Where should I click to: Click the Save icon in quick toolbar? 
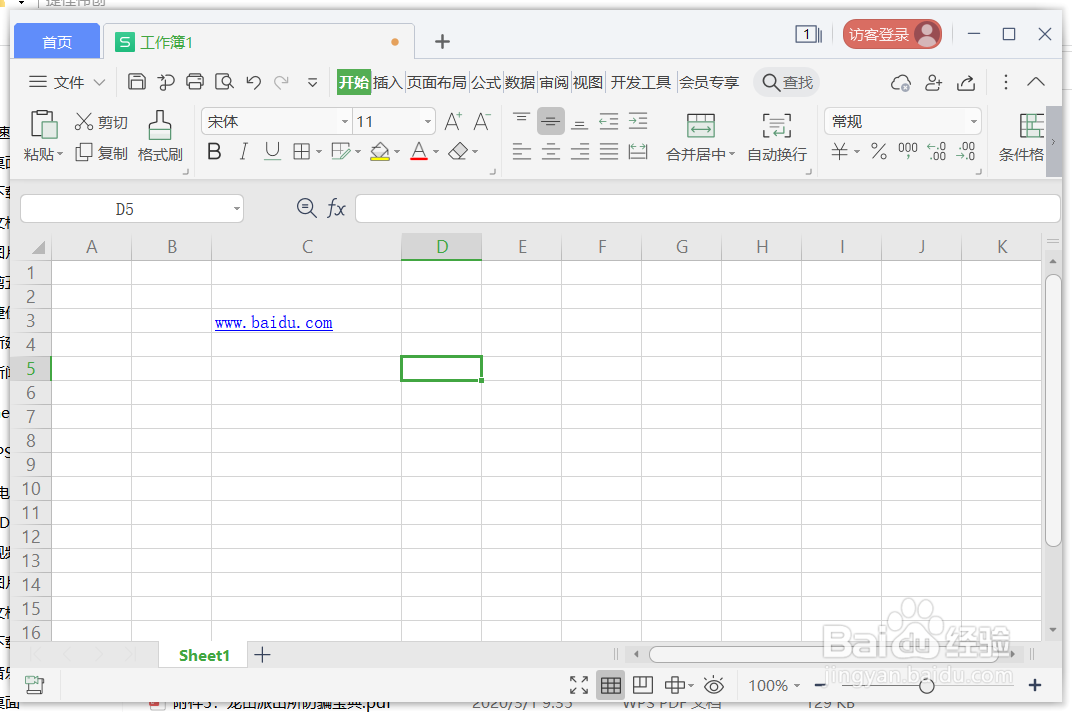click(137, 82)
